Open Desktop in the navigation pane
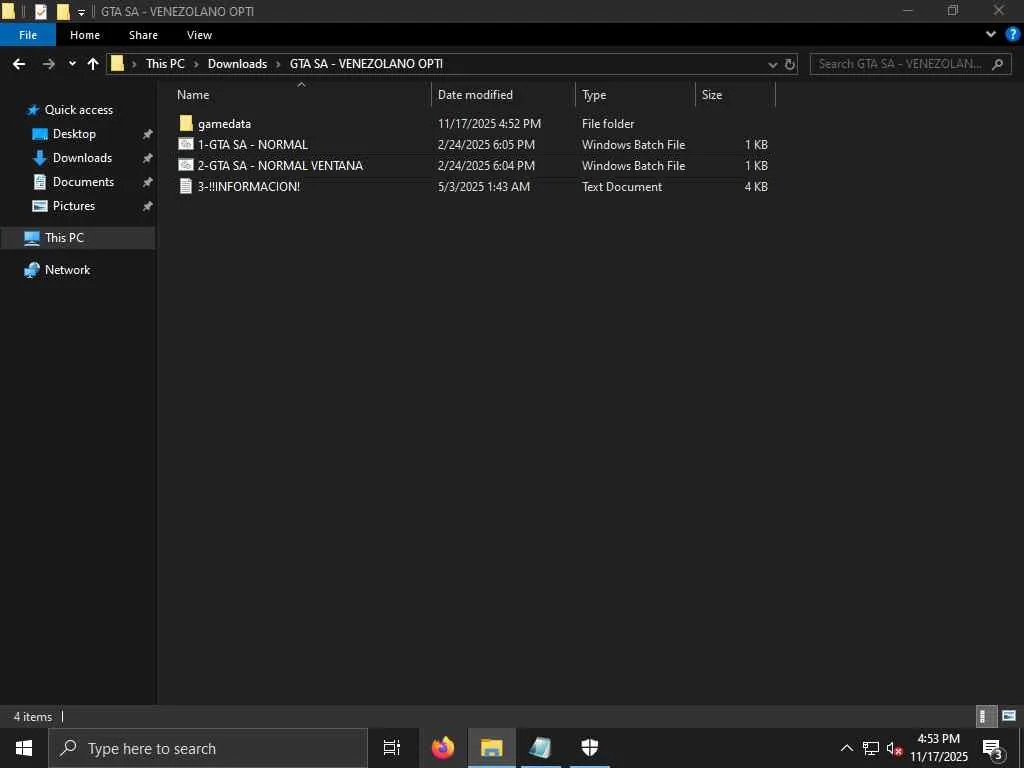Screen dimensions: 1024x768 point(74,134)
